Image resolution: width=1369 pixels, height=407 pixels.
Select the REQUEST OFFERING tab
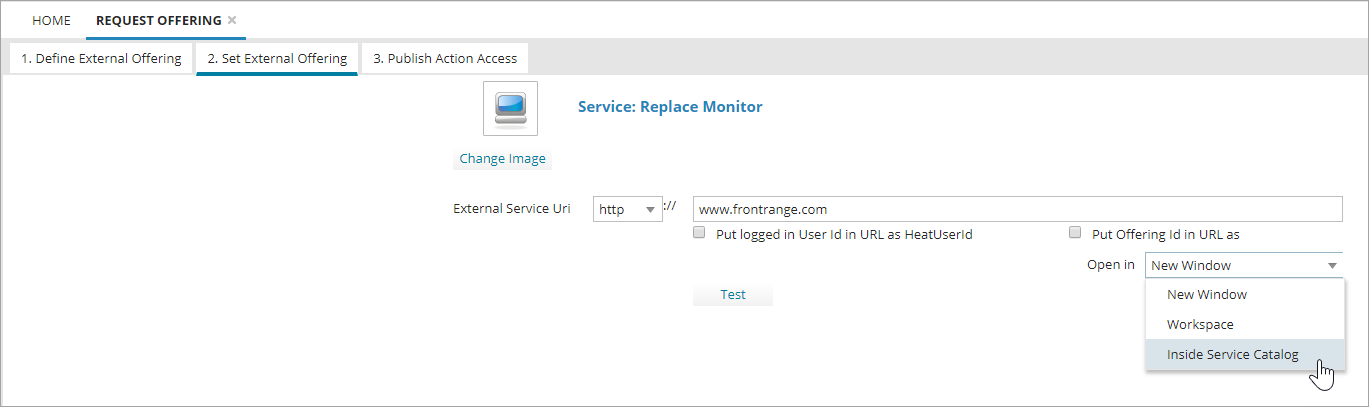[158, 20]
